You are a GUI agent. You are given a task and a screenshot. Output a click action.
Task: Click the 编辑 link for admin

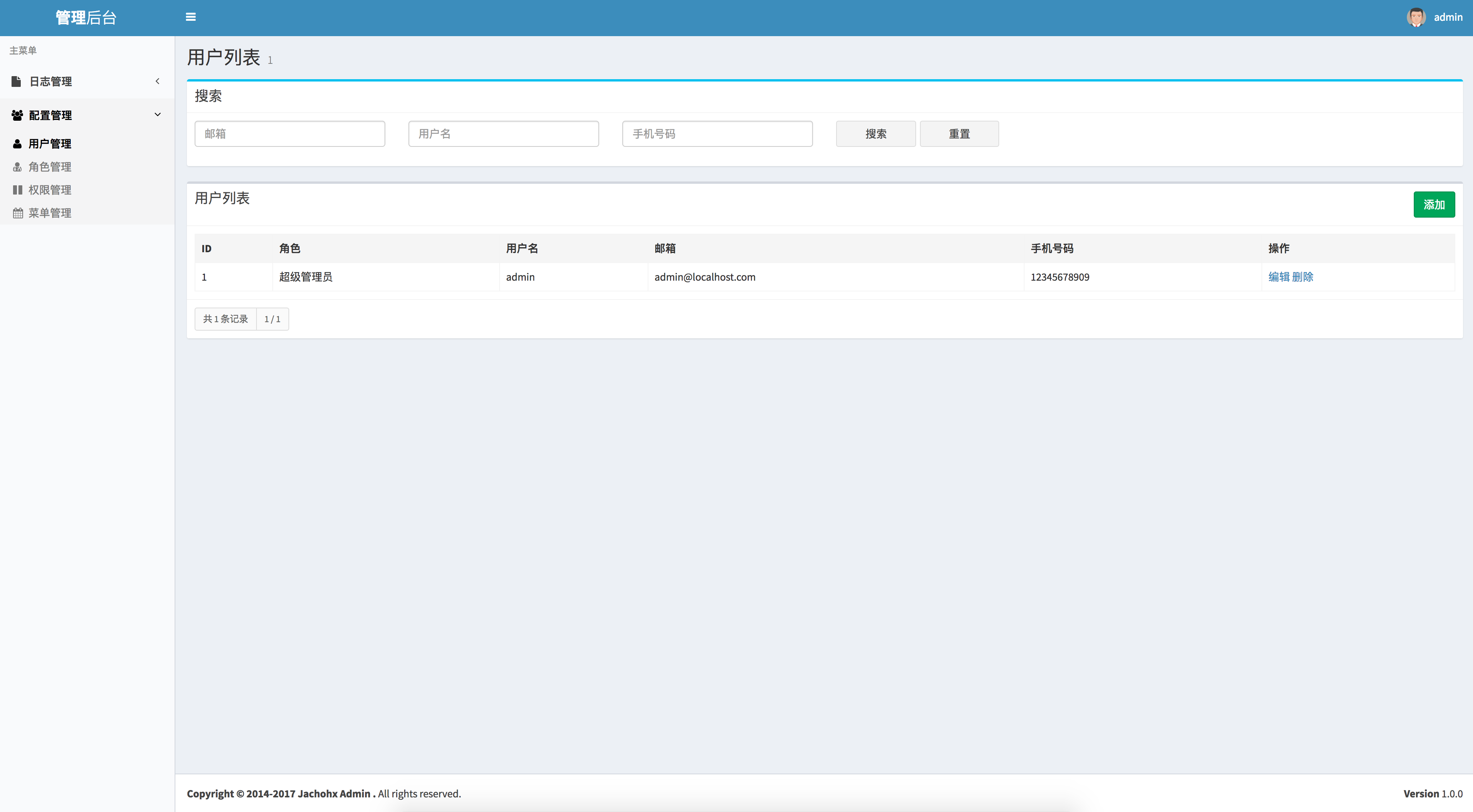(1278, 277)
